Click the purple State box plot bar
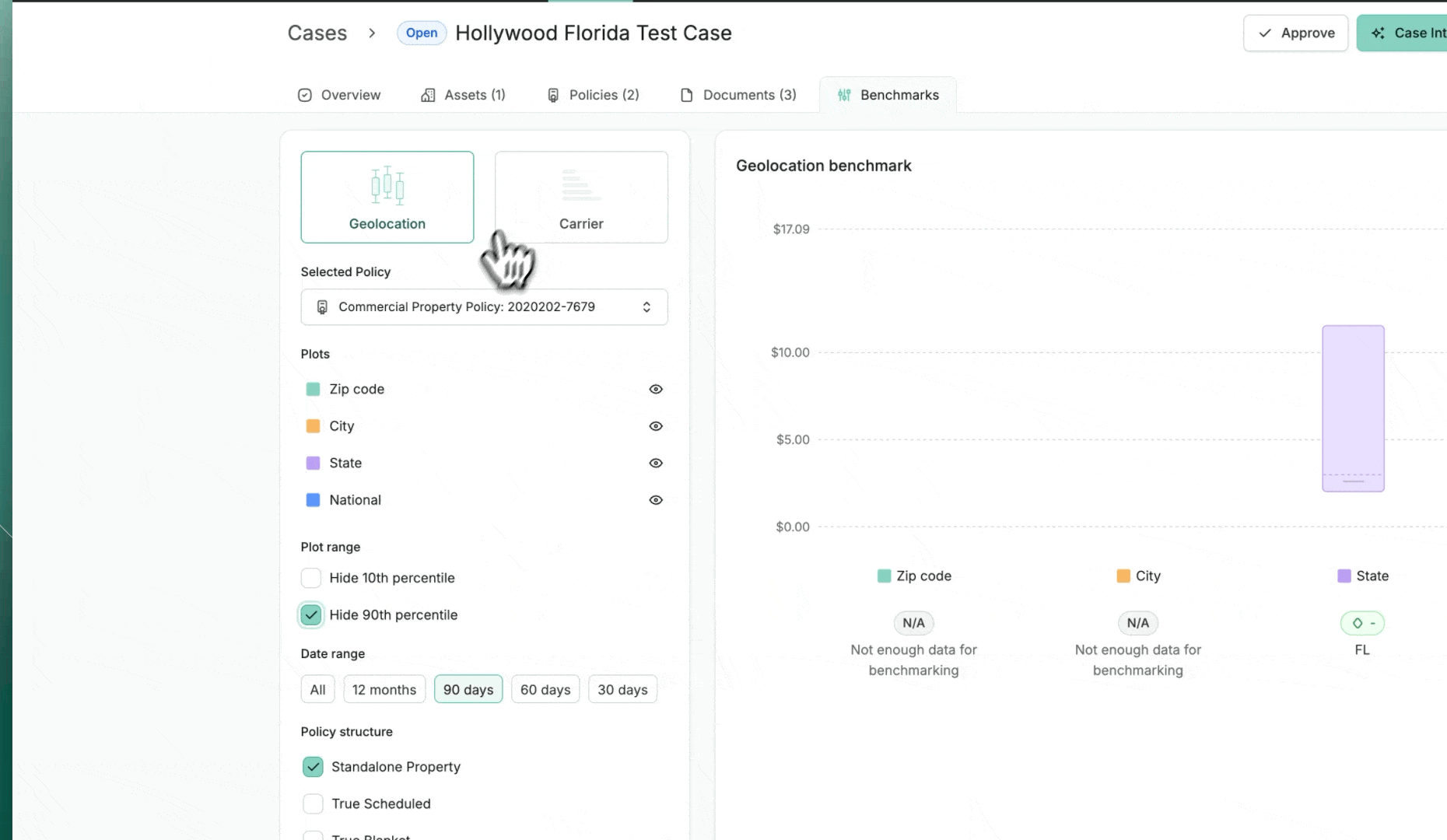This screenshot has height=840, width=1447. 1353,408
